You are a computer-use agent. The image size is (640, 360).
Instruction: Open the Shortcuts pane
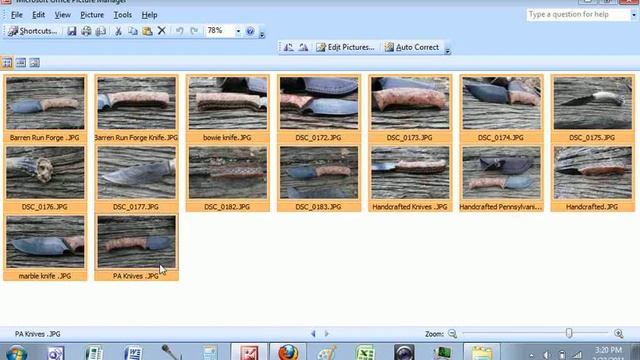click(x=32, y=31)
